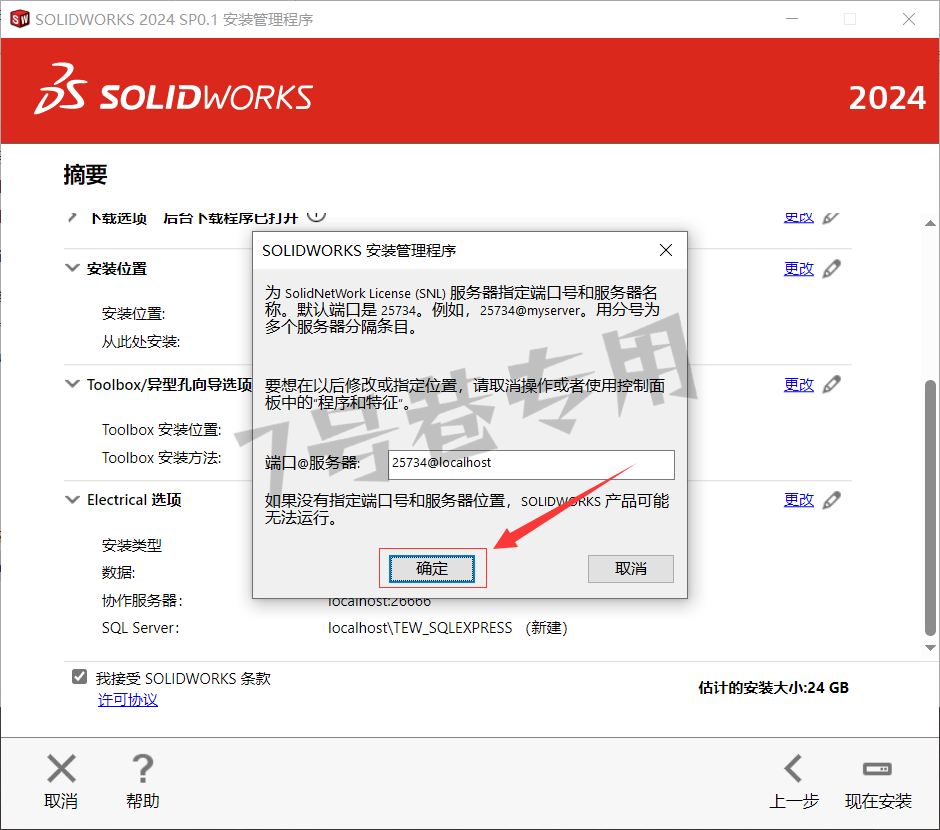Click the summary panel scrollbar thumb
940x830 pixels.
click(930, 507)
